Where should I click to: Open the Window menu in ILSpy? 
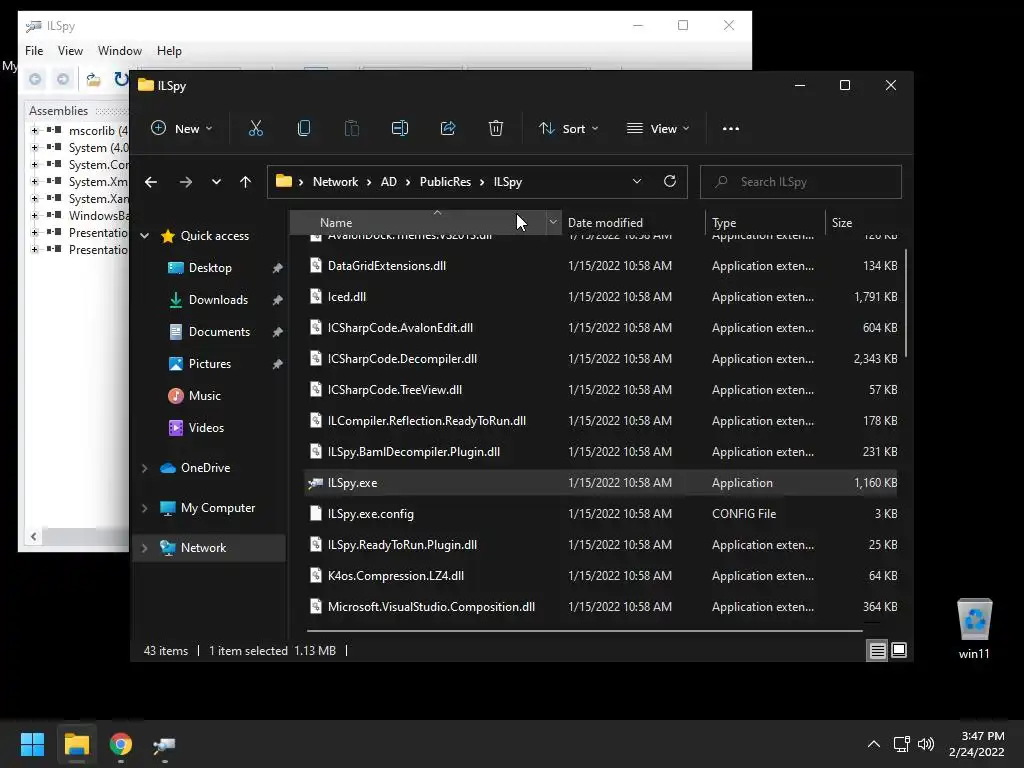[x=120, y=51]
